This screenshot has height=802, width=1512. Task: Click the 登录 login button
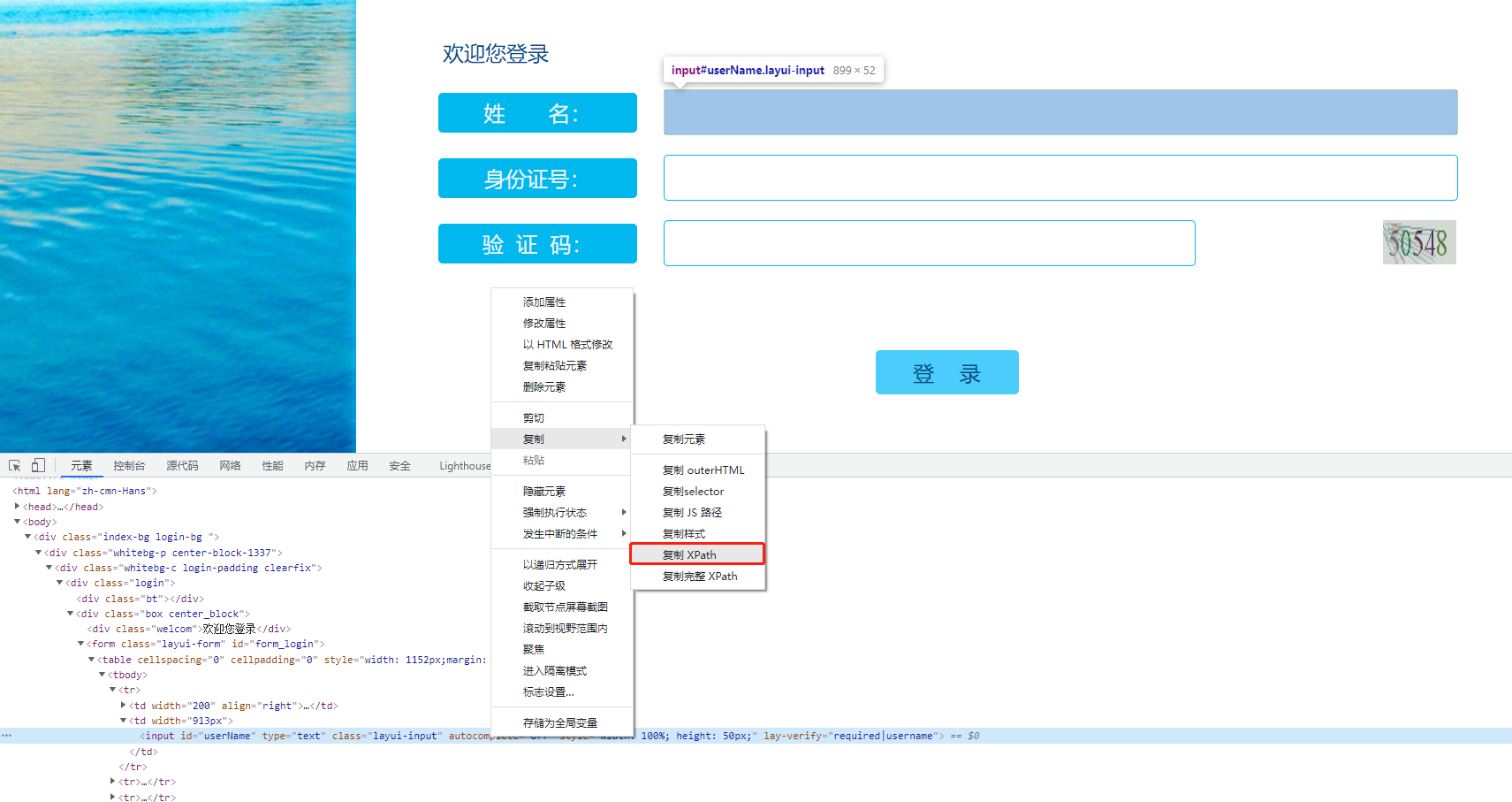946,371
